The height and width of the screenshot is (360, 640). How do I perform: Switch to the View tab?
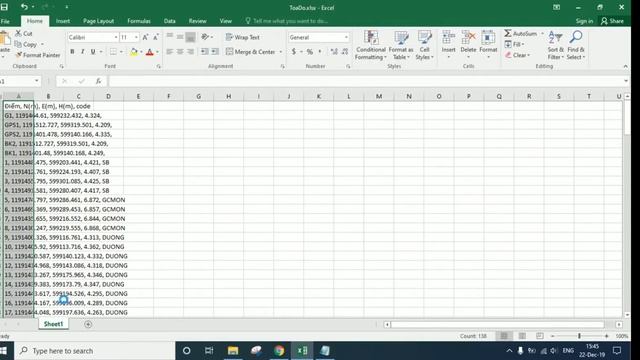(x=225, y=21)
